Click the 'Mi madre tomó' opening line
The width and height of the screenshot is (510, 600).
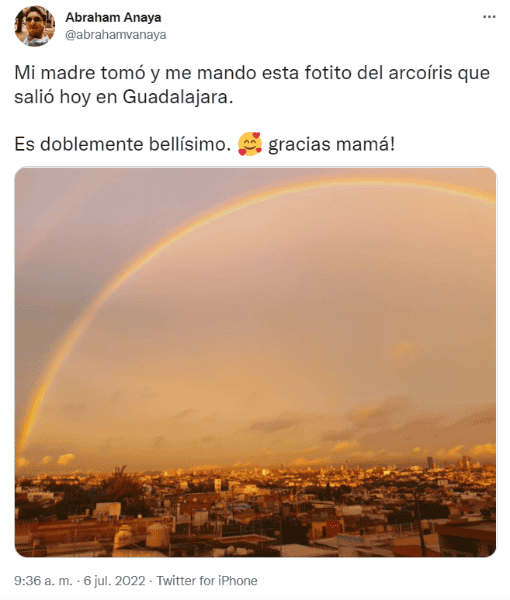tap(80, 72)
